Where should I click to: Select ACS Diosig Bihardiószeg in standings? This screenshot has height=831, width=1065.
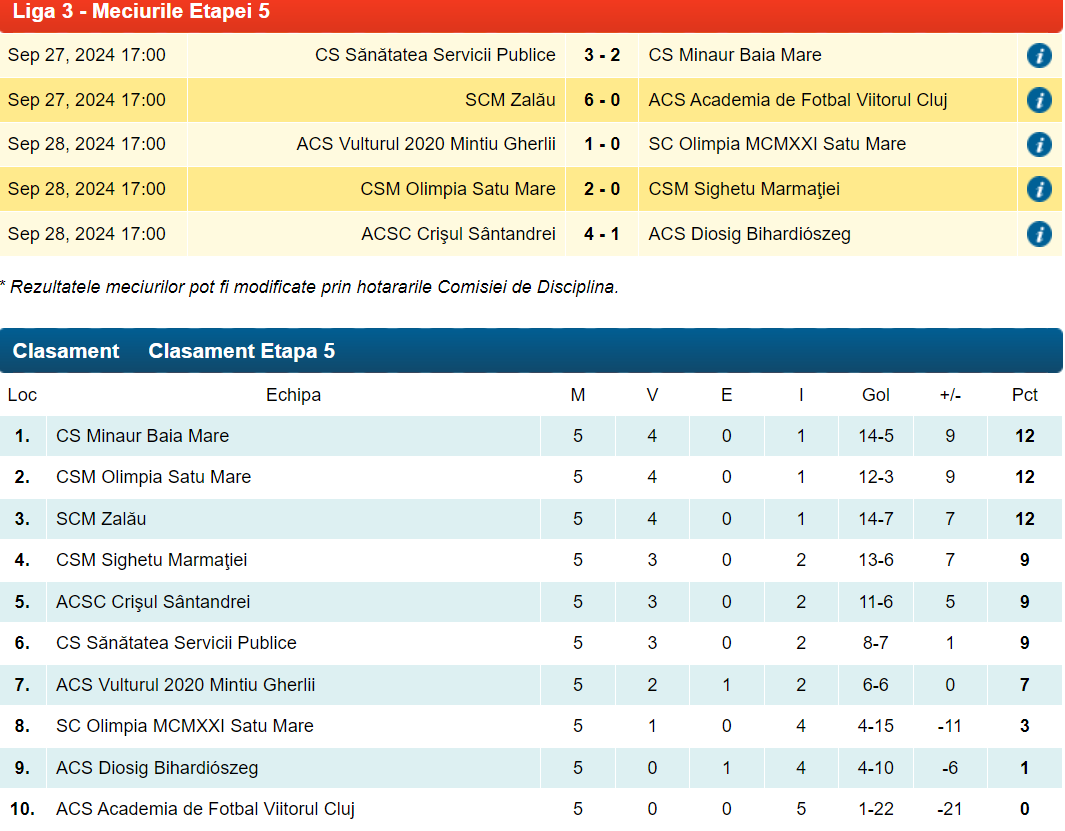coord(157,768)
